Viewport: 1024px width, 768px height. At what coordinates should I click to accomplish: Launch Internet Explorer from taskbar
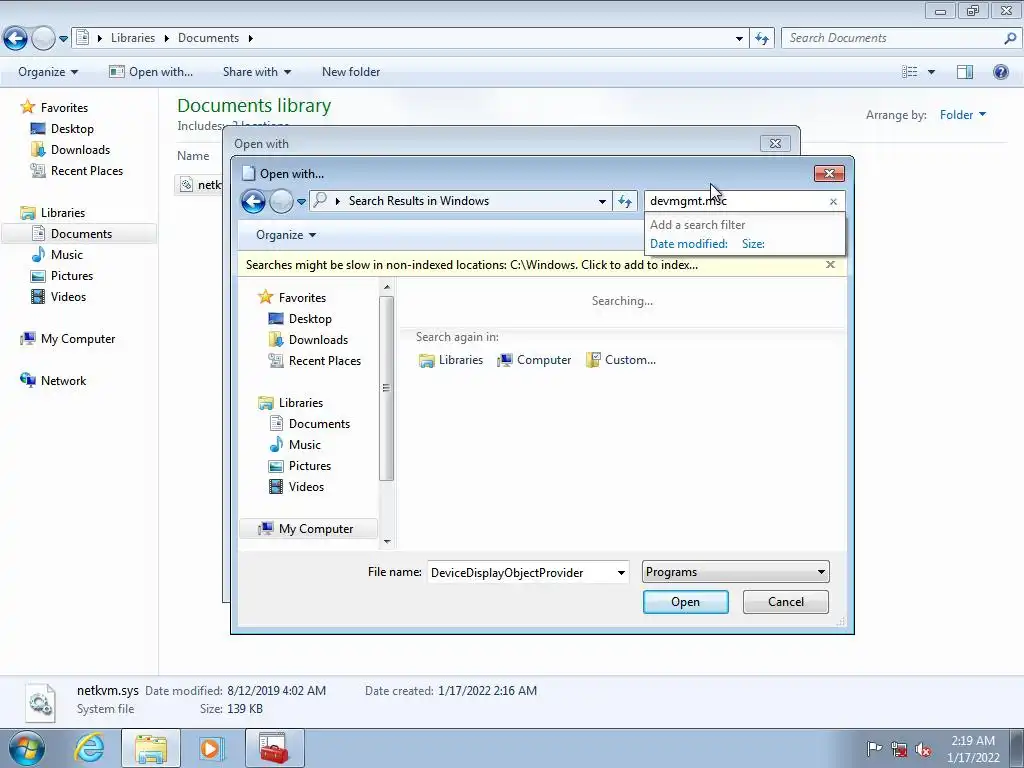click(89, 748)
